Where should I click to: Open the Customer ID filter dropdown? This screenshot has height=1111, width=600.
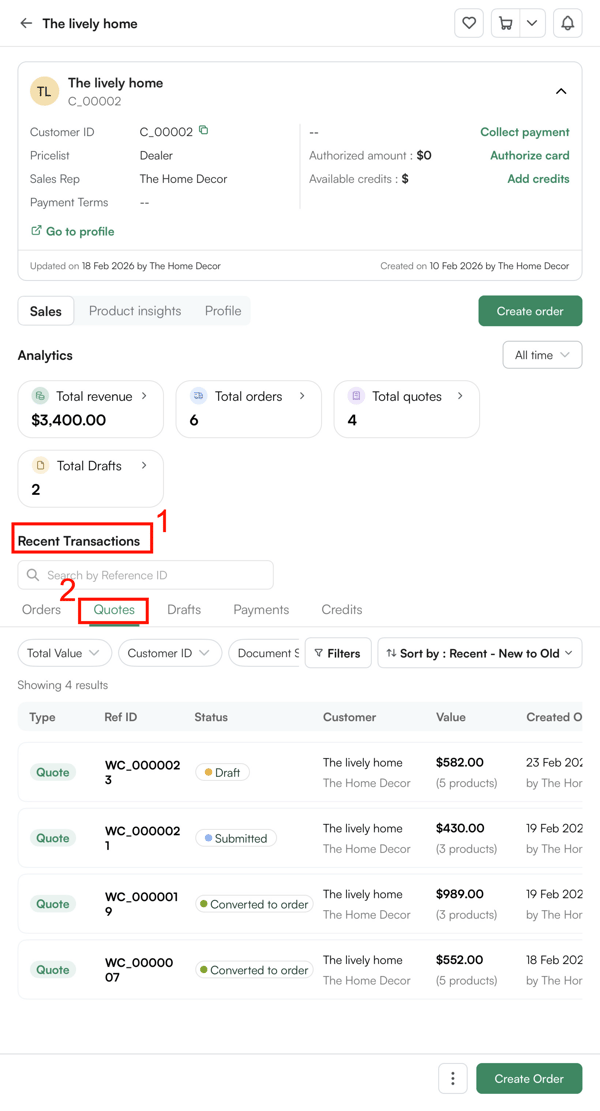tap(169, 653)
